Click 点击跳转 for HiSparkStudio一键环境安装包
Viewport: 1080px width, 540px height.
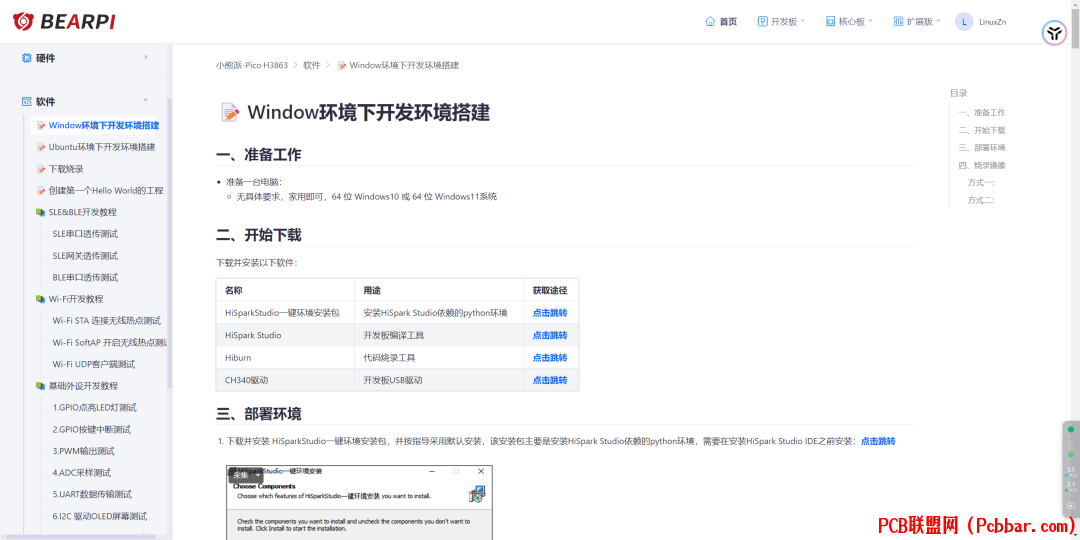click(x=550, y=313)
